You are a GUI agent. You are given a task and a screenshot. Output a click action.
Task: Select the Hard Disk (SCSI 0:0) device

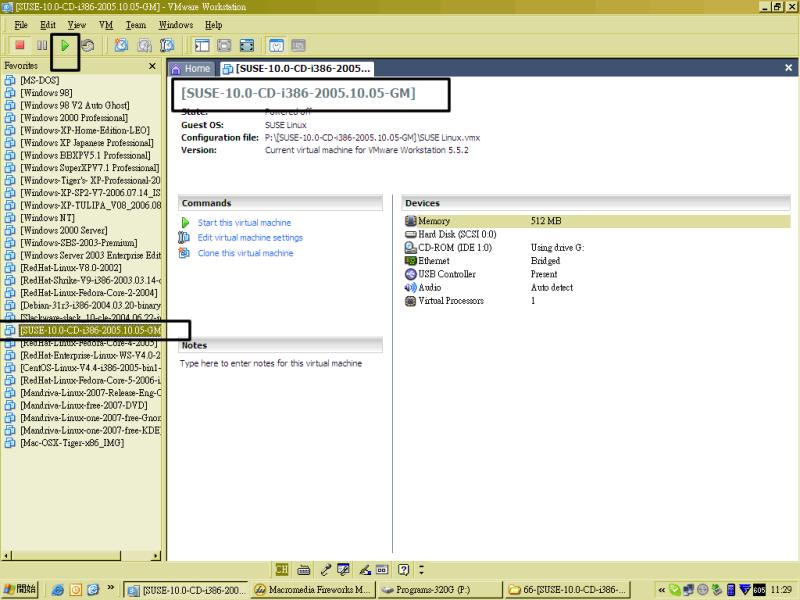(x=596, y=234)
